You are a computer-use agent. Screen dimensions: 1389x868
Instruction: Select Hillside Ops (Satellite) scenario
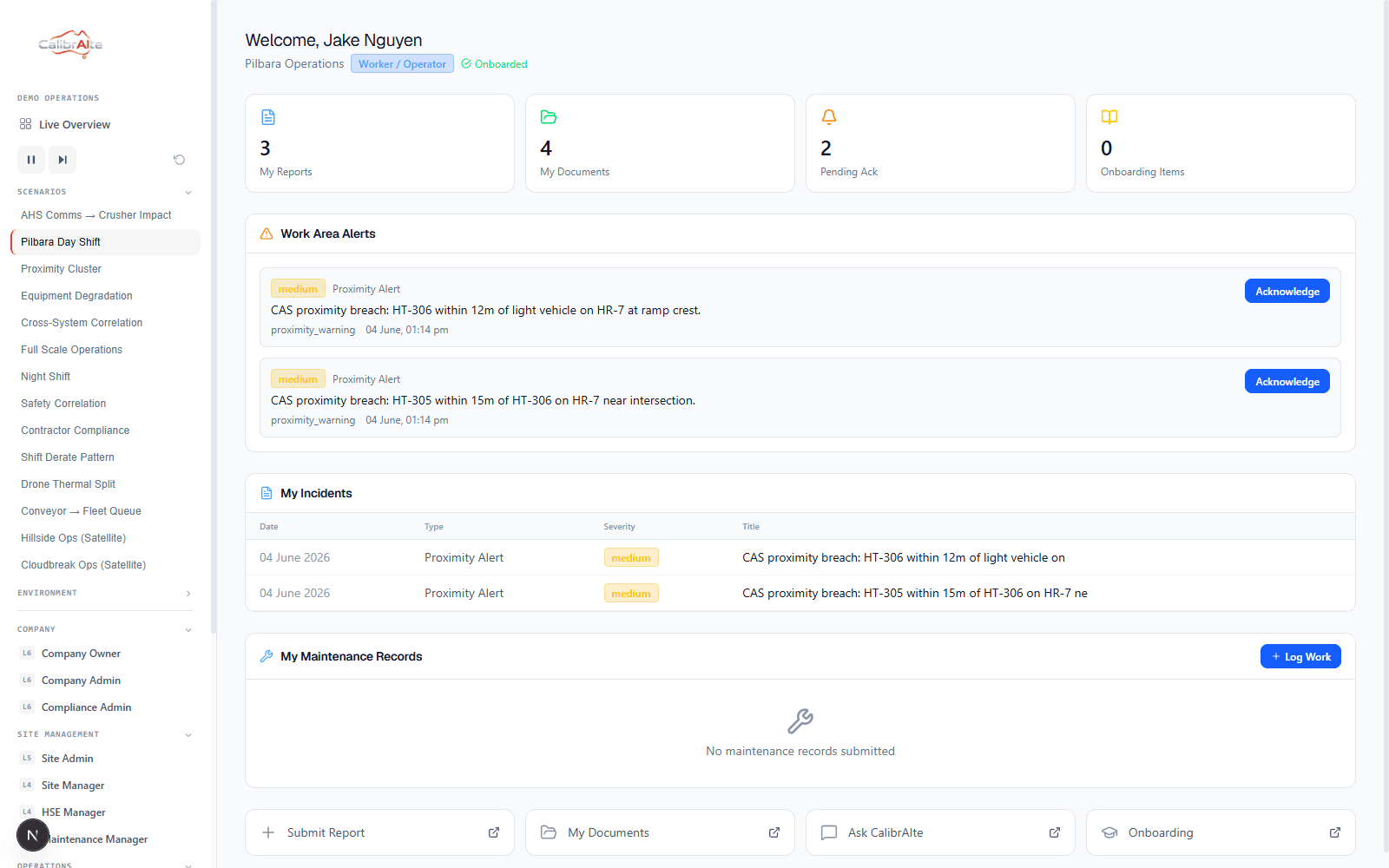[x=105, y=538]
